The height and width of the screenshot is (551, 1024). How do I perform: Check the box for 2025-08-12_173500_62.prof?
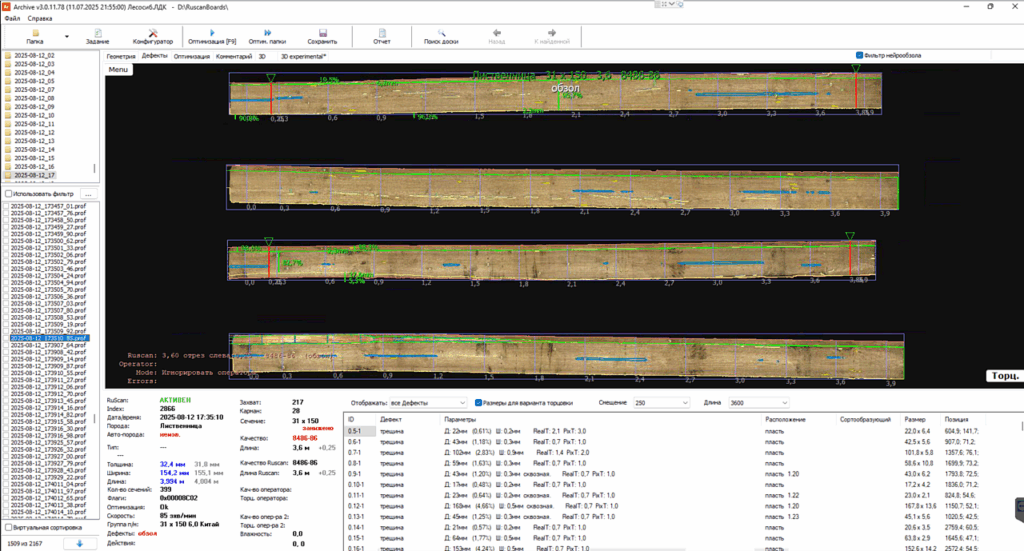pos(7,241)
